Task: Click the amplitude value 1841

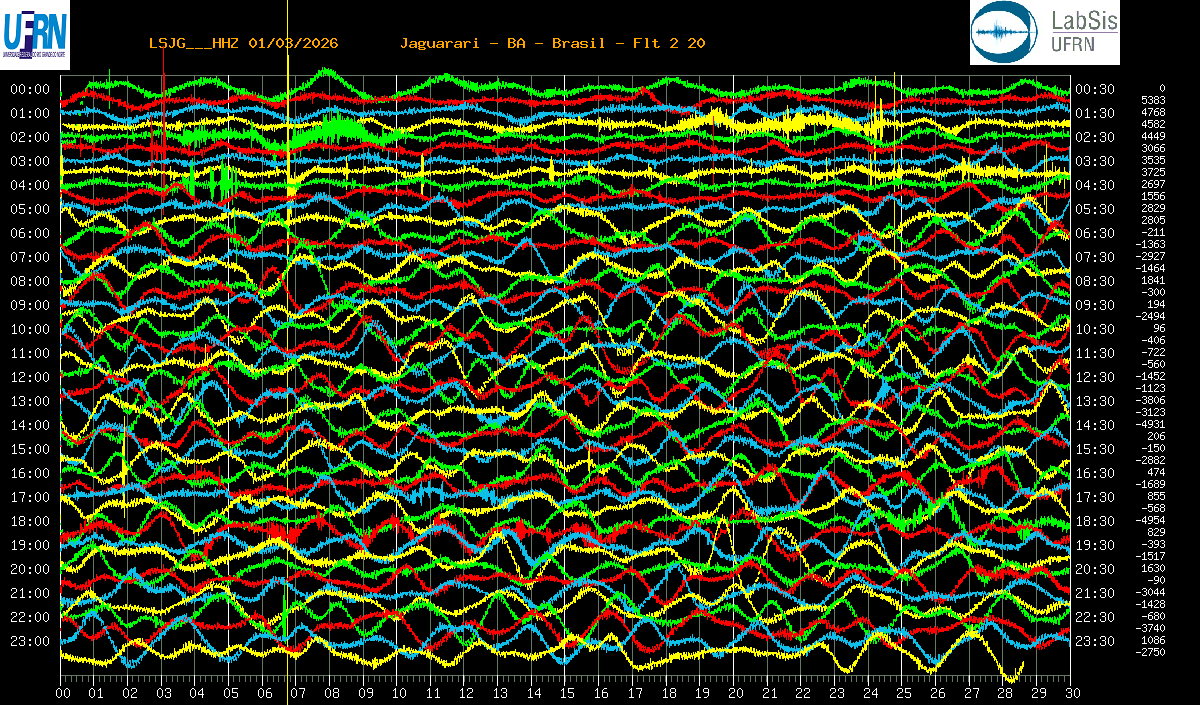Action: 1153,280
